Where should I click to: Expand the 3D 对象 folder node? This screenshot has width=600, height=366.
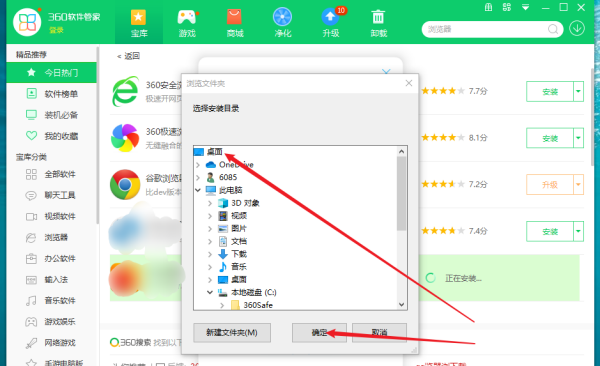(x=210, y=203)
